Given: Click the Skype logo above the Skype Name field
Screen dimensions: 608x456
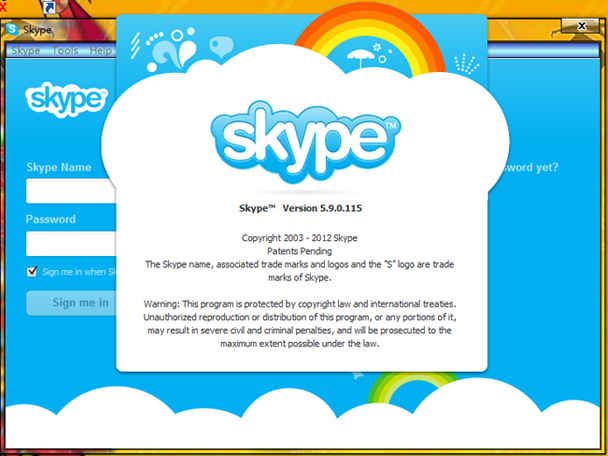Looking at the screenshot, I should [x=66, y=100].
